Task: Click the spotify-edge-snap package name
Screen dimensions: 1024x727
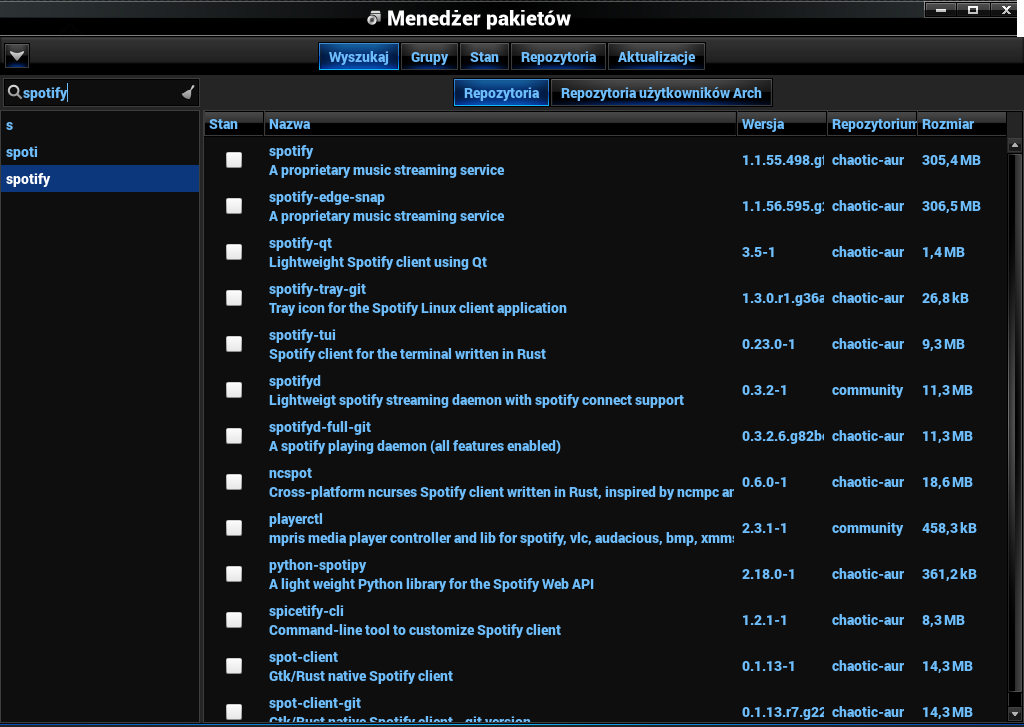Action: pos(327,197)
